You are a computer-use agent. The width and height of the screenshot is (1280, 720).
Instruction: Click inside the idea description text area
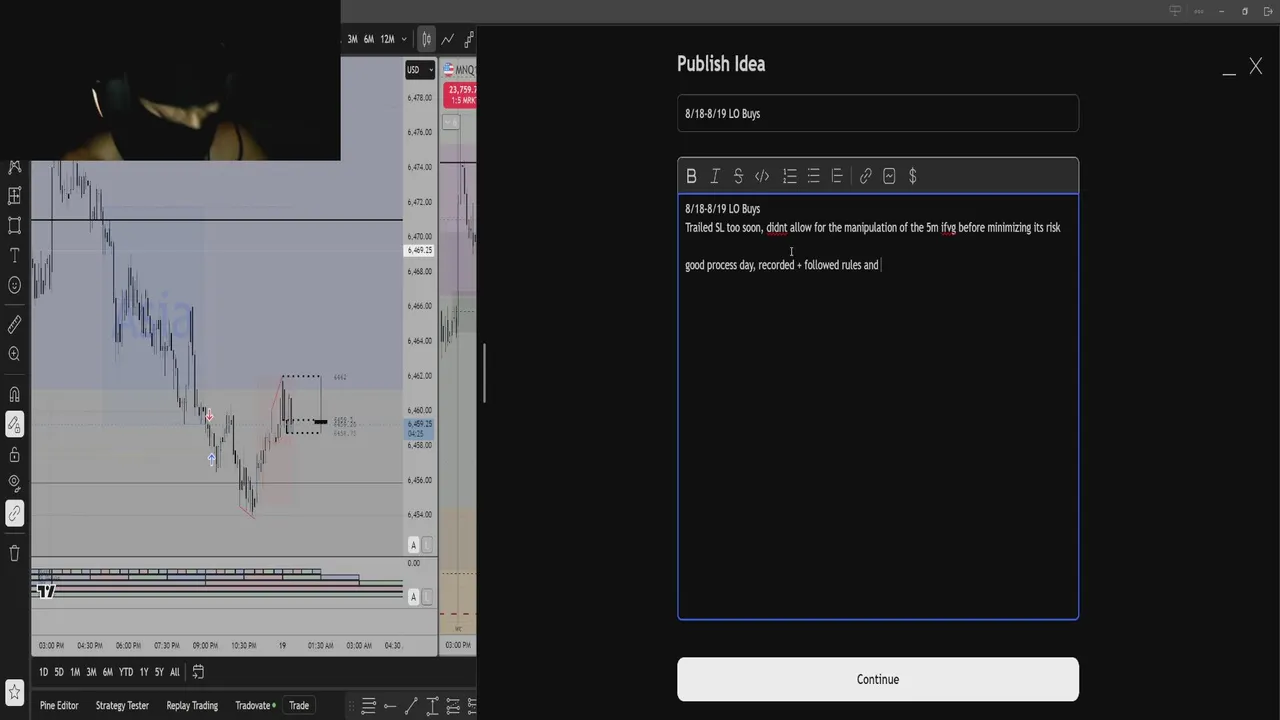coord(878,406)
